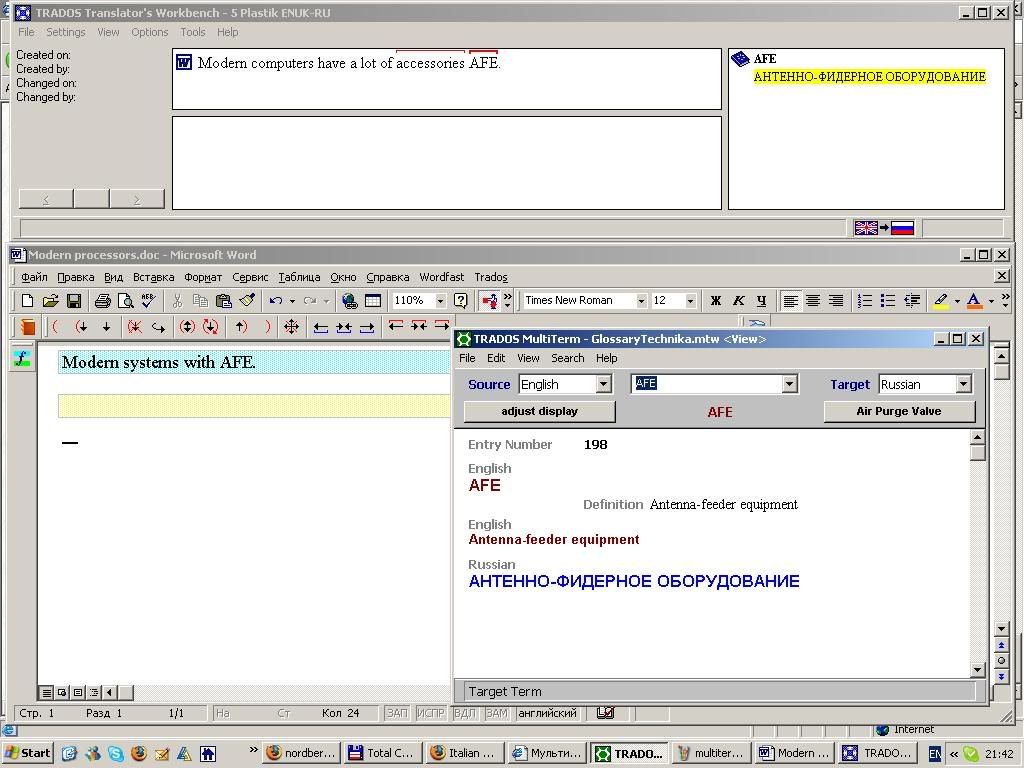Open the Сервис menu in Word
Screen dimensions: 1024x768
[250, 277]
